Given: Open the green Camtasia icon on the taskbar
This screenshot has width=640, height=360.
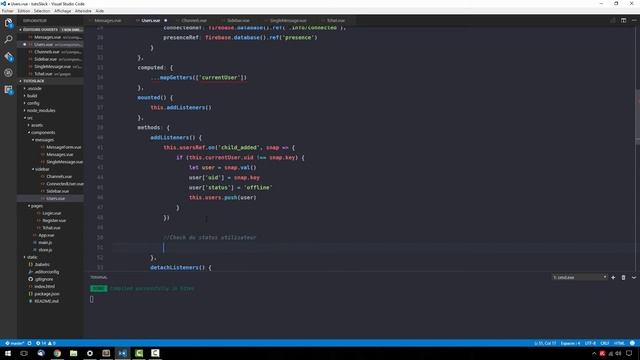Looking at the screenshot, I should [x=139, y=353].
